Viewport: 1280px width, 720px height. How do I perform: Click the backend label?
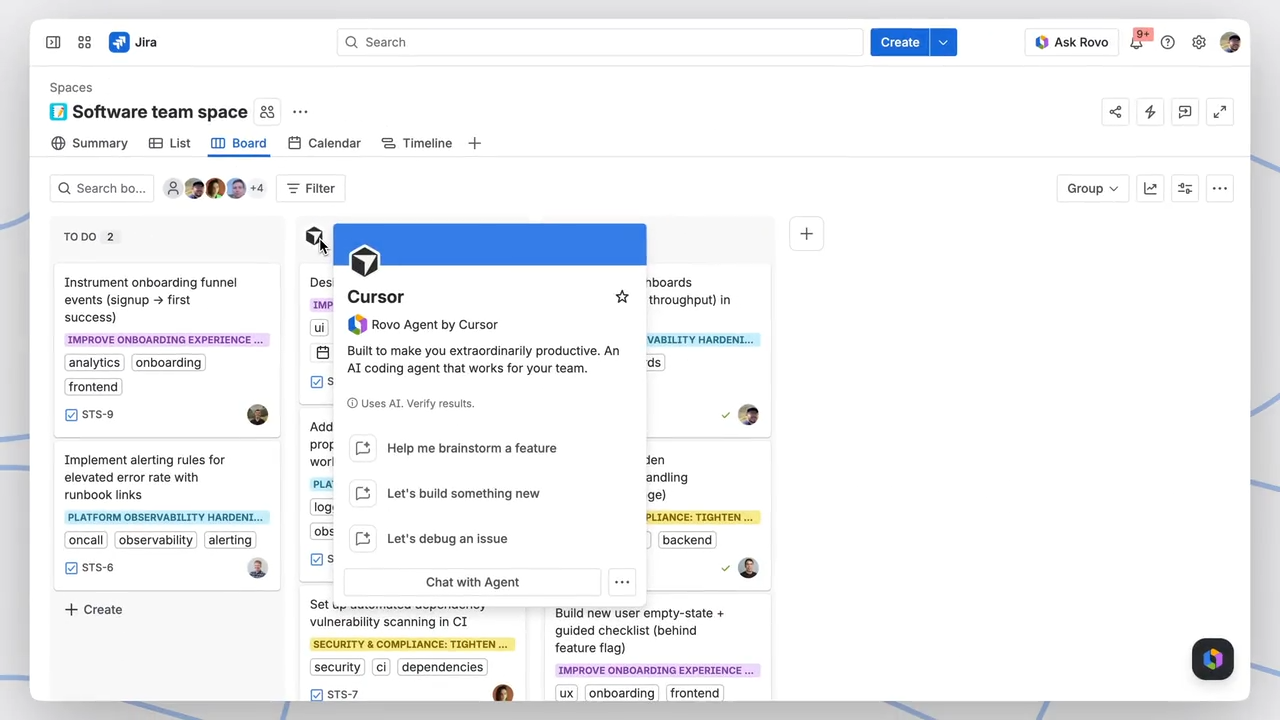tap(687, 540)
